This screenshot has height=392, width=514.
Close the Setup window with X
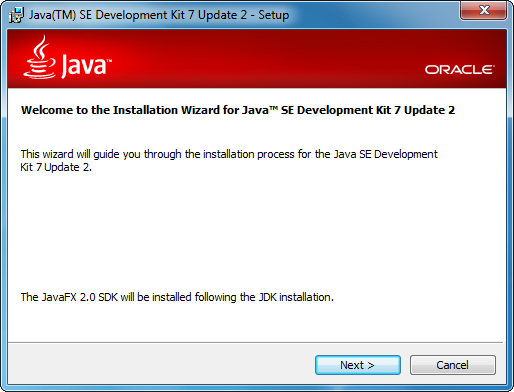pyautogui.click(x=484, y=10)
